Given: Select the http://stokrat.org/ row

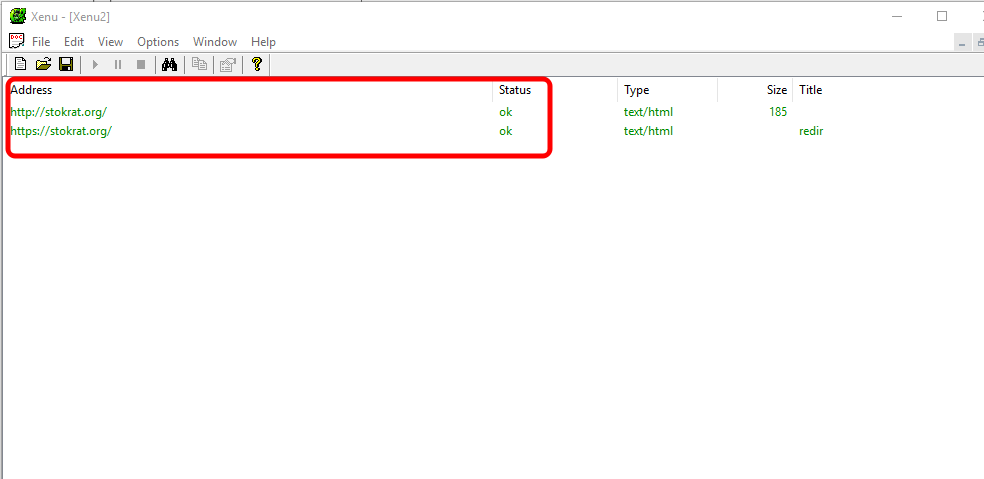Looking at the screenshot, I should click(58, 112).
